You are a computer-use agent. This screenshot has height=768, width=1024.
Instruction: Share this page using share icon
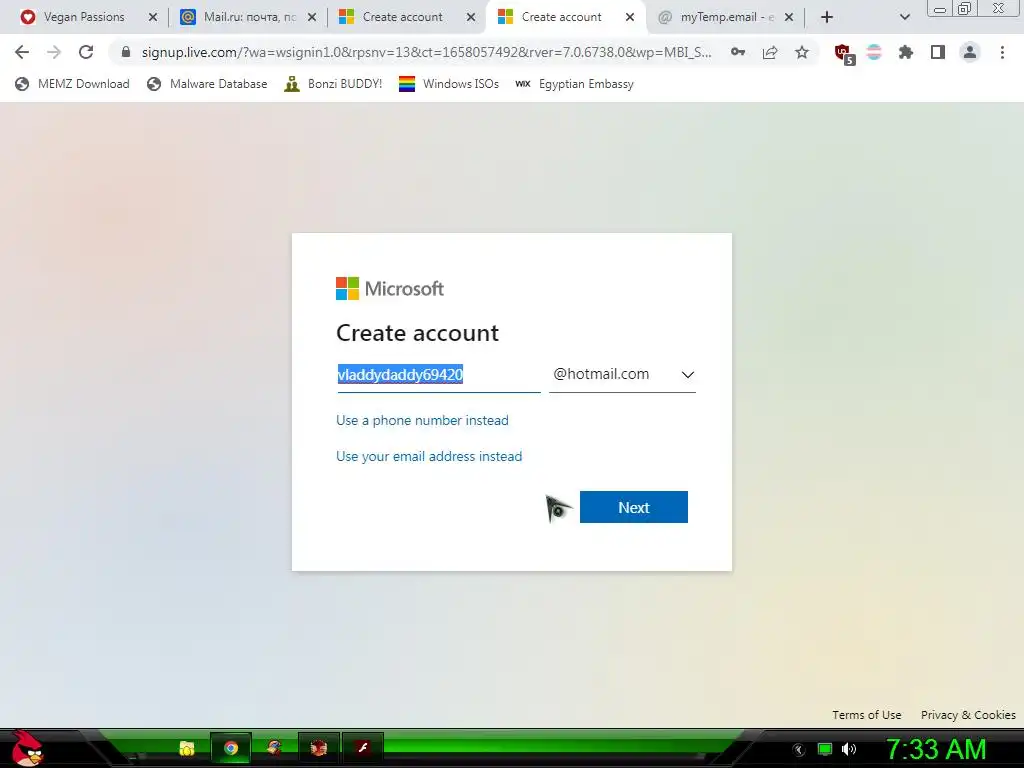tap(770, 52)
